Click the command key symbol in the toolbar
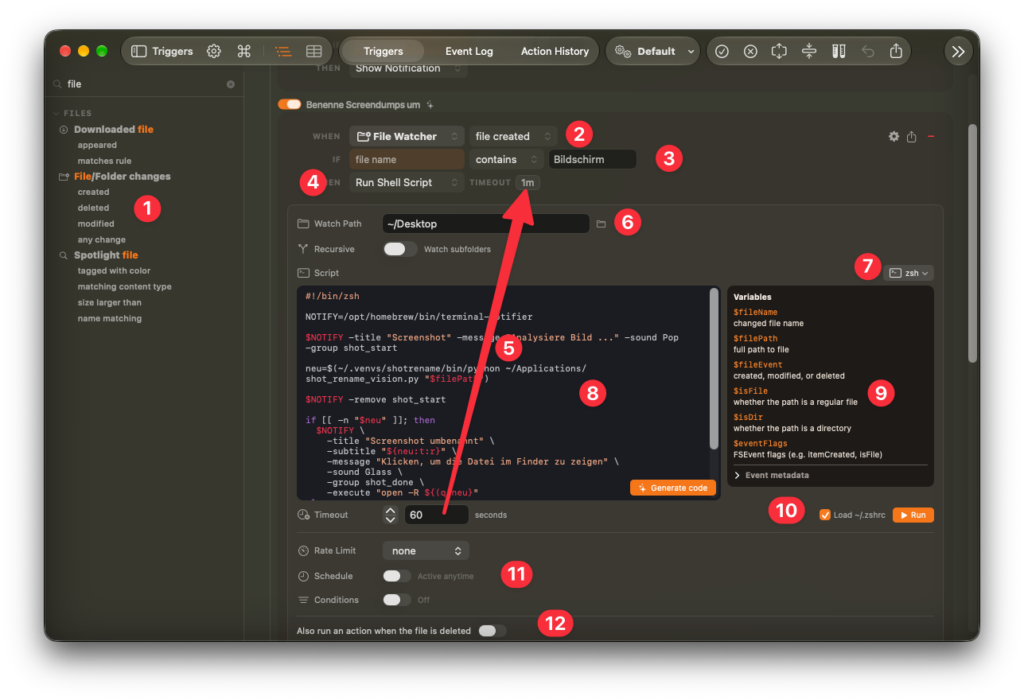This screenshot has width=1024, height=700. (244, 51)
